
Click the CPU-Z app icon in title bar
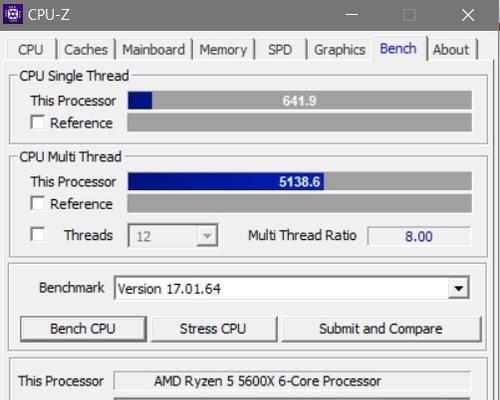pyautogui.click(x=13, y=15)
